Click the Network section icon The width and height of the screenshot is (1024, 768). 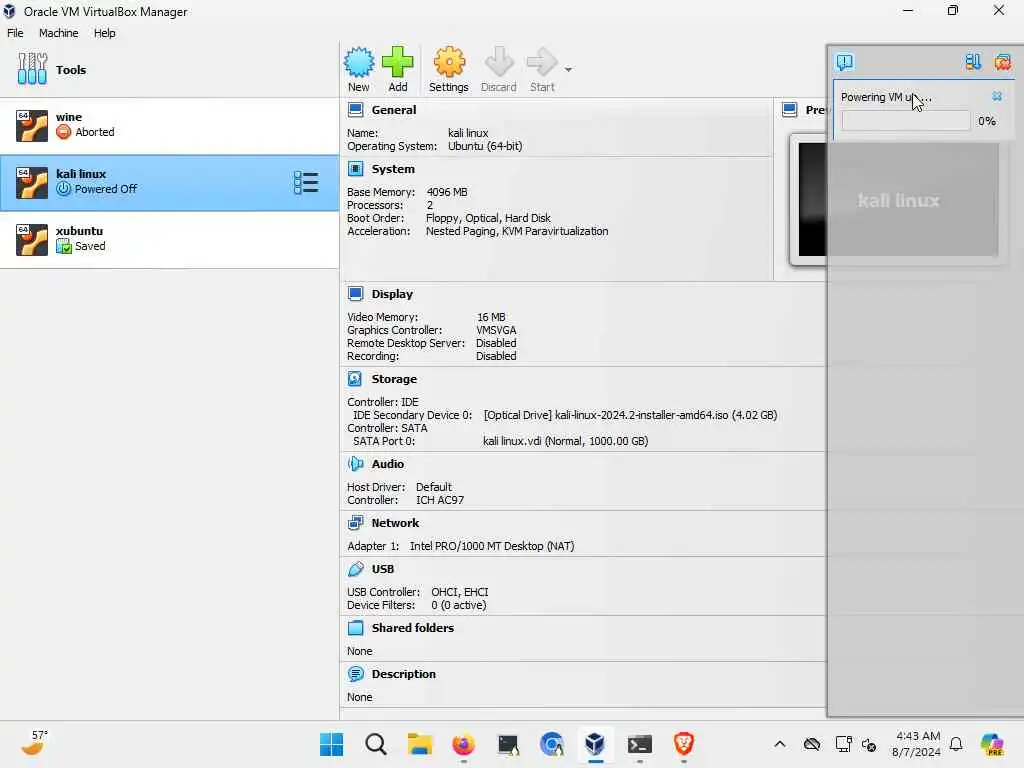(x=355, y=522)
